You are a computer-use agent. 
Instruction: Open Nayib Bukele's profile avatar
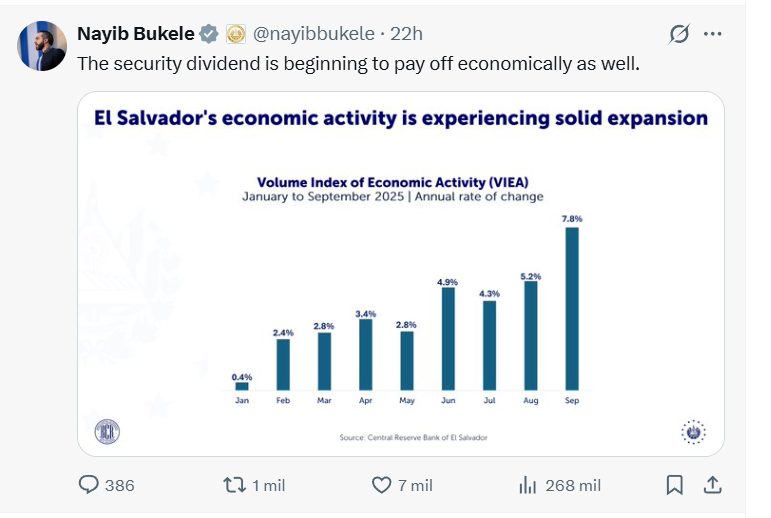[42, 45]
